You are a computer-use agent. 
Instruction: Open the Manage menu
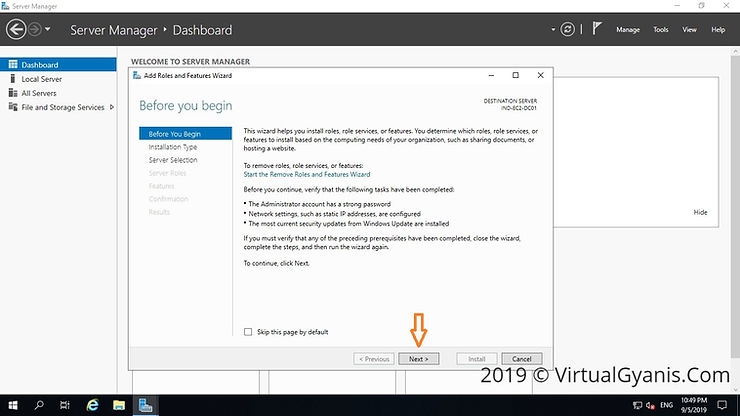(627, 30)
